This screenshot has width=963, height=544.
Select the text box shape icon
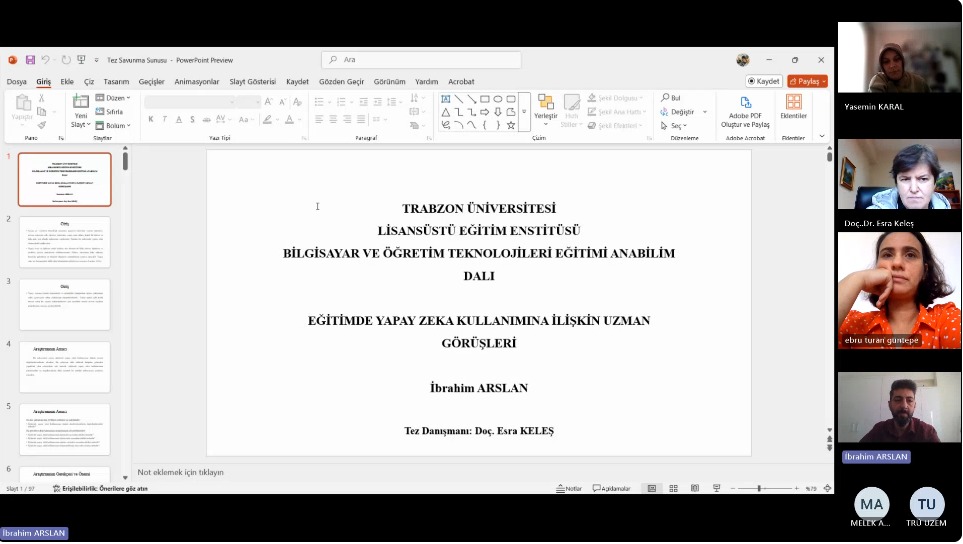coord(446,99)
